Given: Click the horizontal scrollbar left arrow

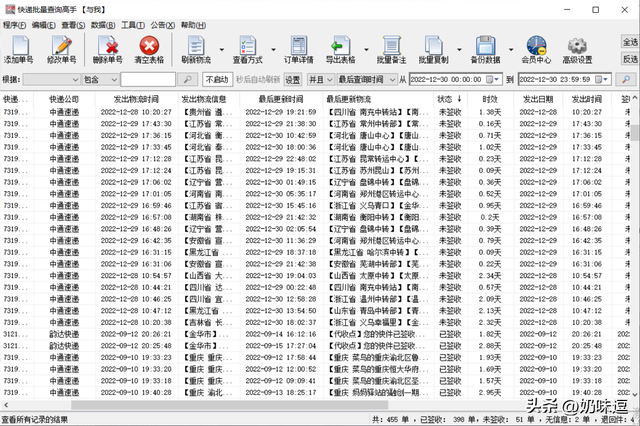Looking at the screenshot, I should (x=6, y=405).
